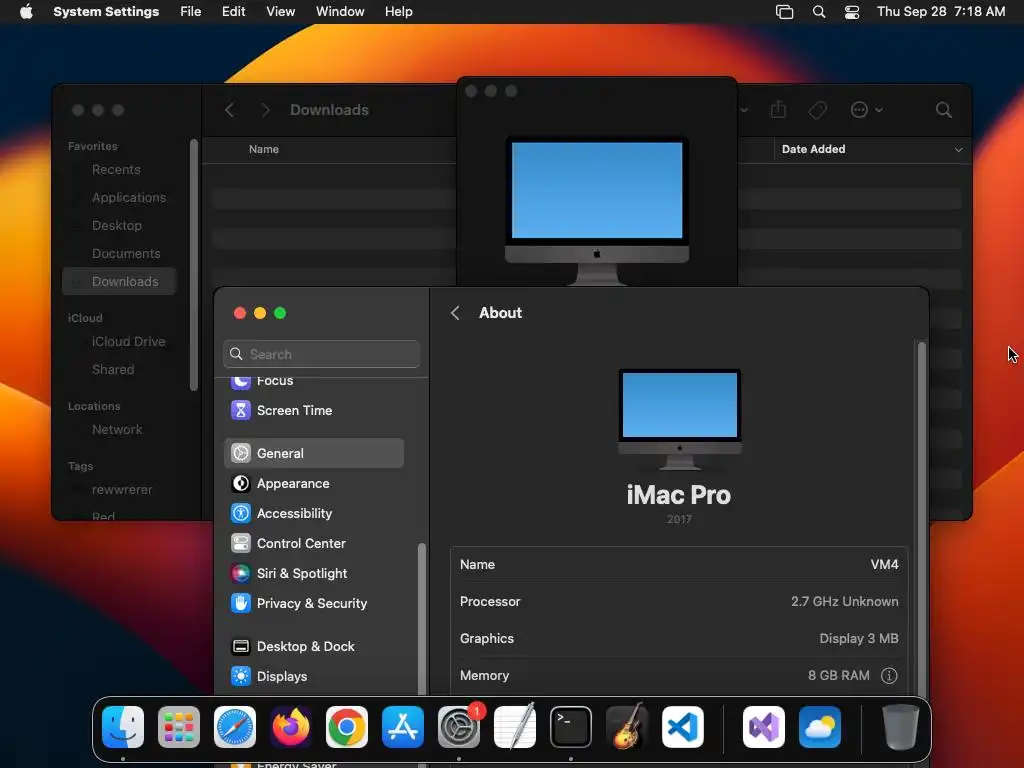This screenshot has height=768, width=1024.
Task: Open Finder action menu dropdown
Action: click(867, 110)
